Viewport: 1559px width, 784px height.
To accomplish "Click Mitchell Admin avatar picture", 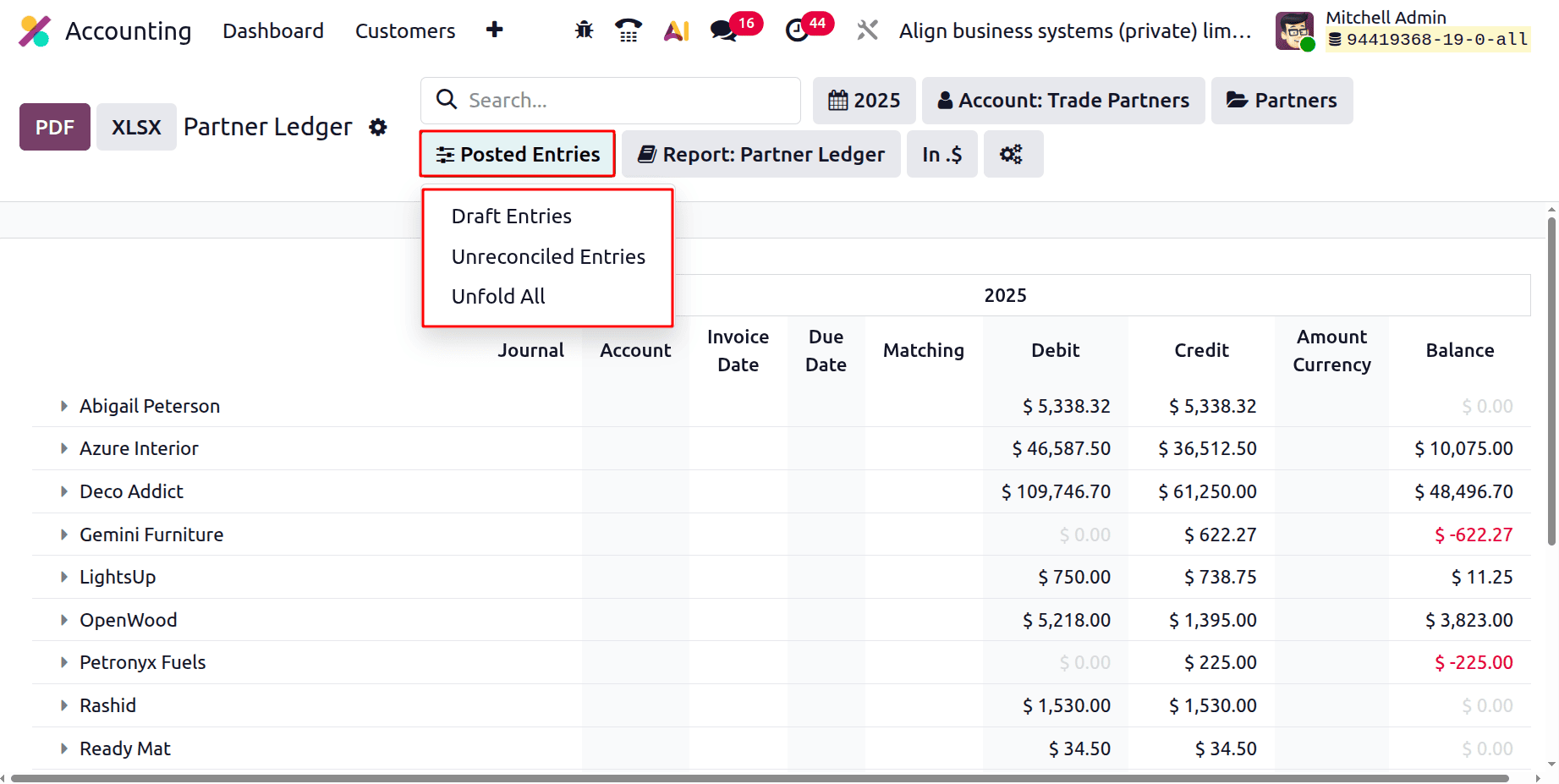I will [x=1295, y=31].
